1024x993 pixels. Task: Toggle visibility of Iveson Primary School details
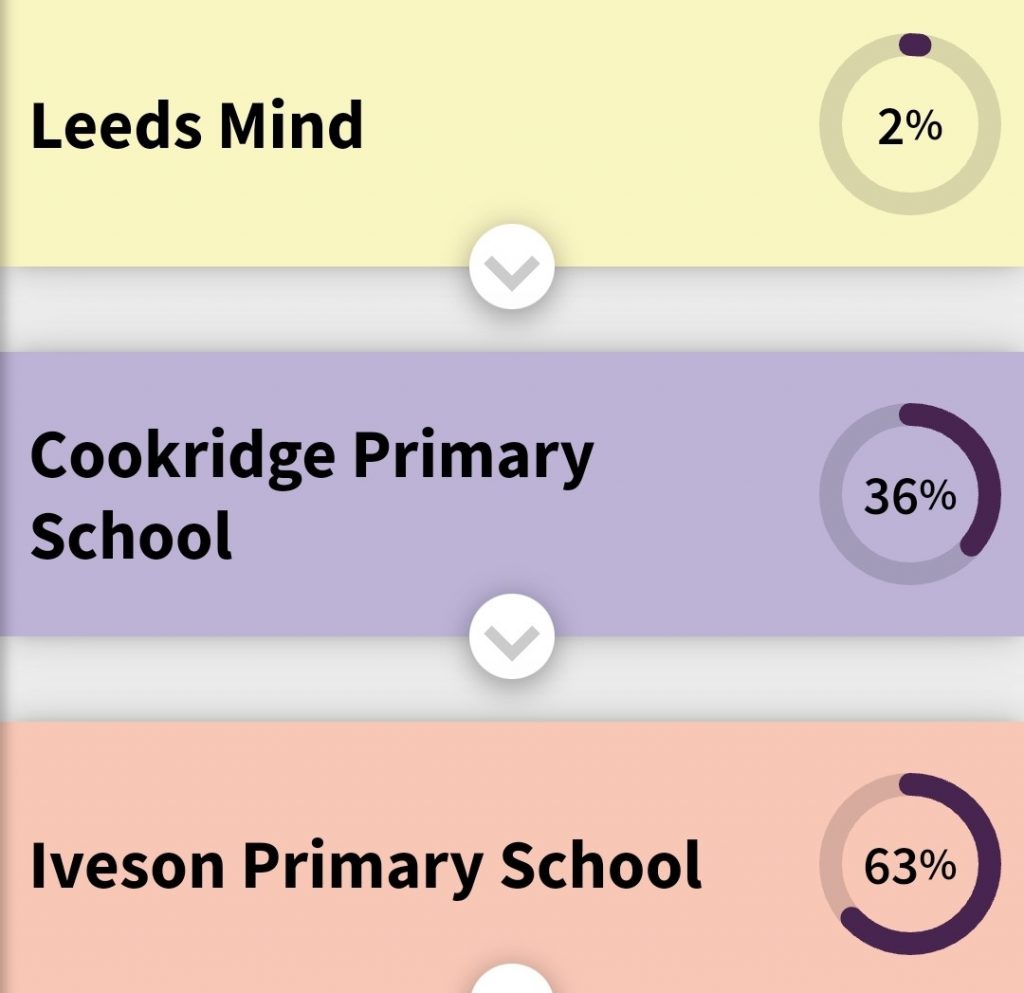[x=512, y=983]
